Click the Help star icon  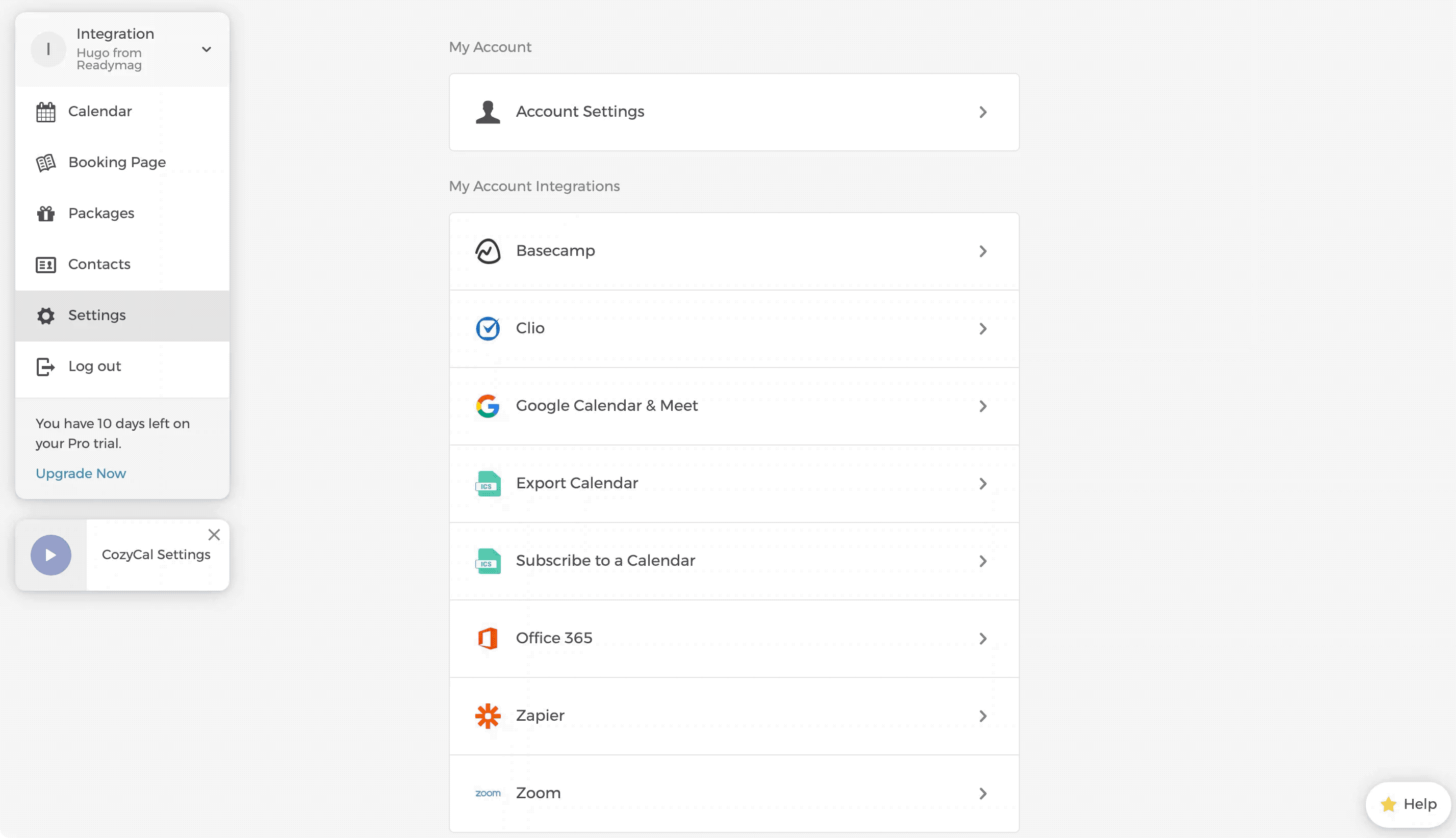coord(1389,804)
